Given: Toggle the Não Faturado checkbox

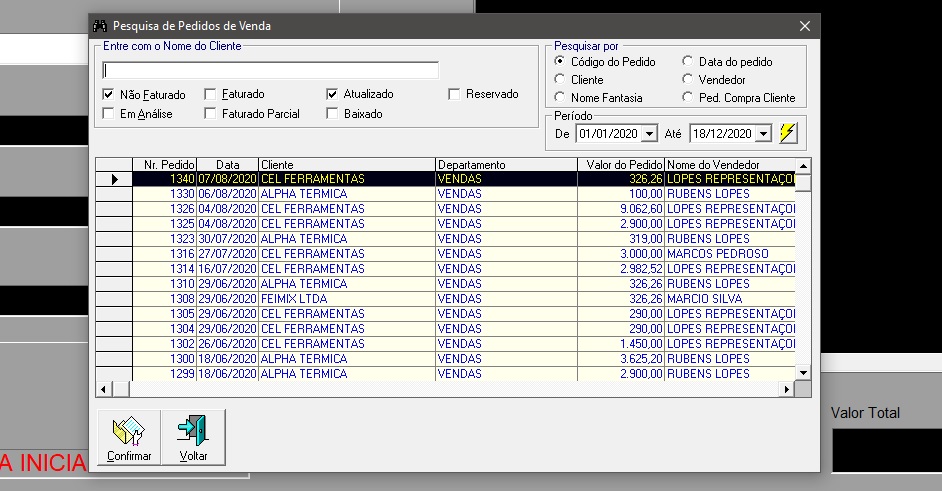Looking at the screenshot, I should click(108, 94).
